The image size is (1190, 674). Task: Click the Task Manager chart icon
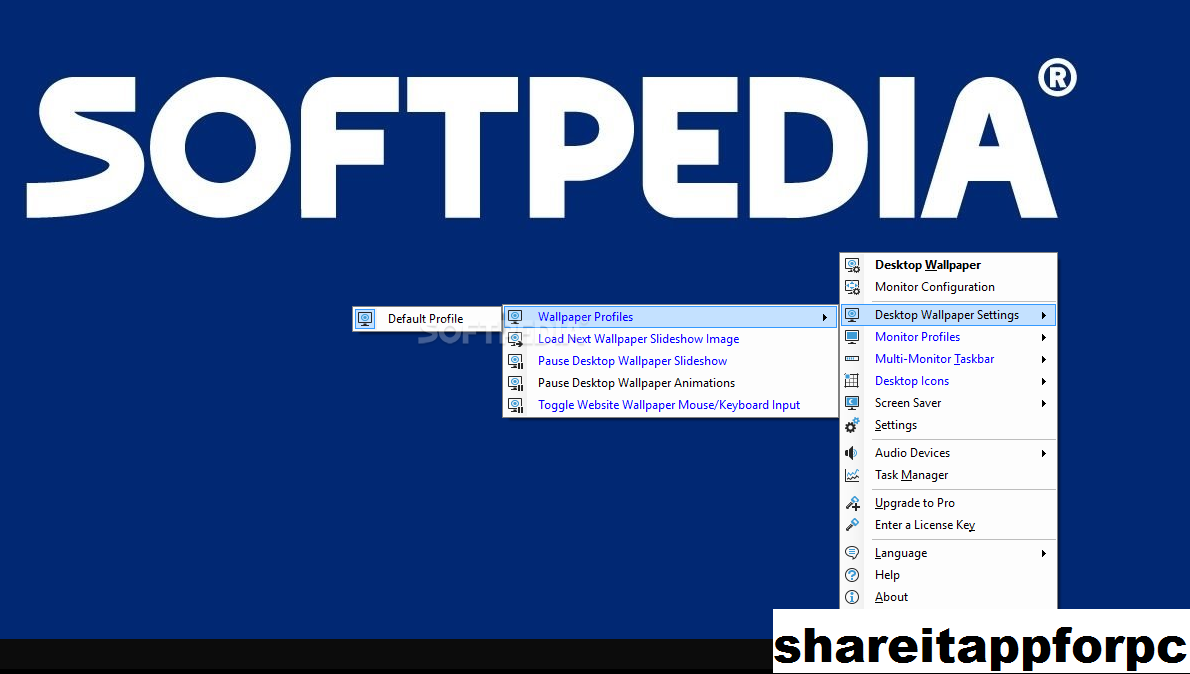(852, 475)
